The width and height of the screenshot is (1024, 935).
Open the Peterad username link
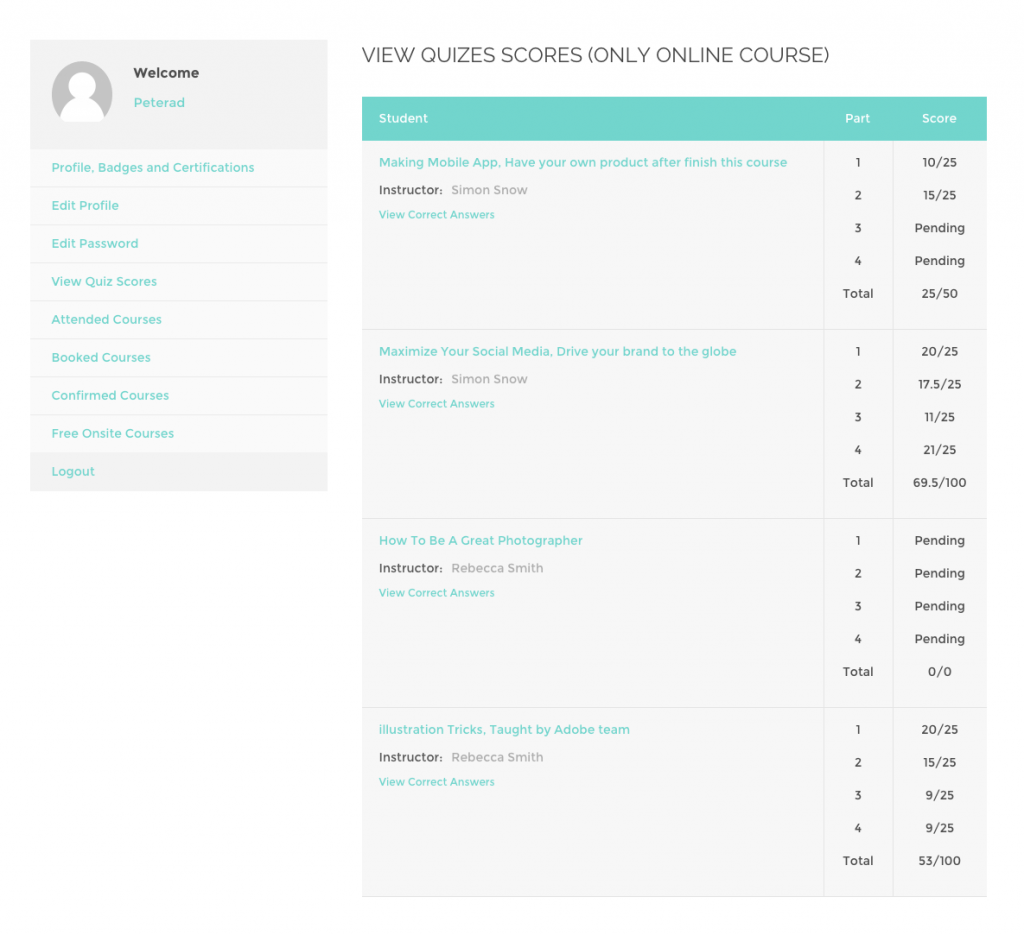coord(159,102)
